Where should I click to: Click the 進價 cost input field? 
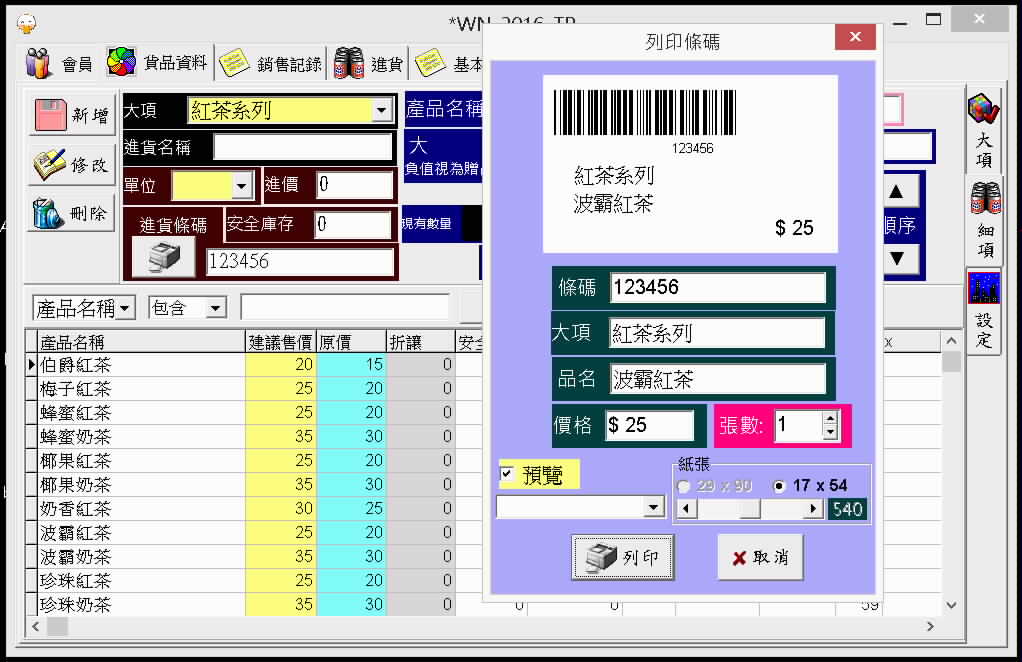355,185
